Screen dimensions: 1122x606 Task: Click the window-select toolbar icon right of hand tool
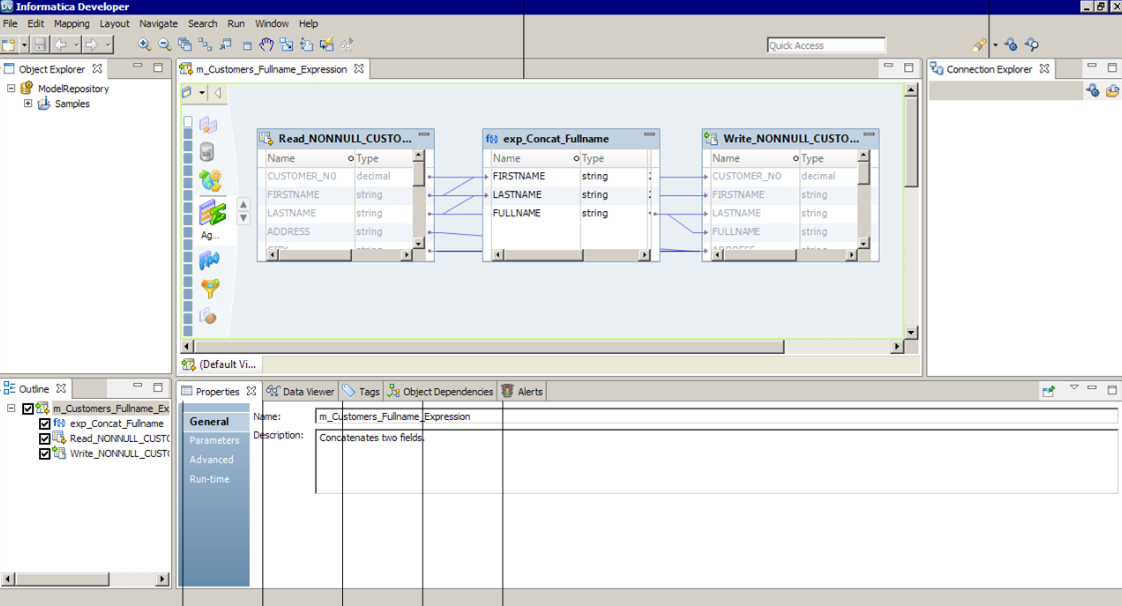pyautogui.click(x=286, y=44)
